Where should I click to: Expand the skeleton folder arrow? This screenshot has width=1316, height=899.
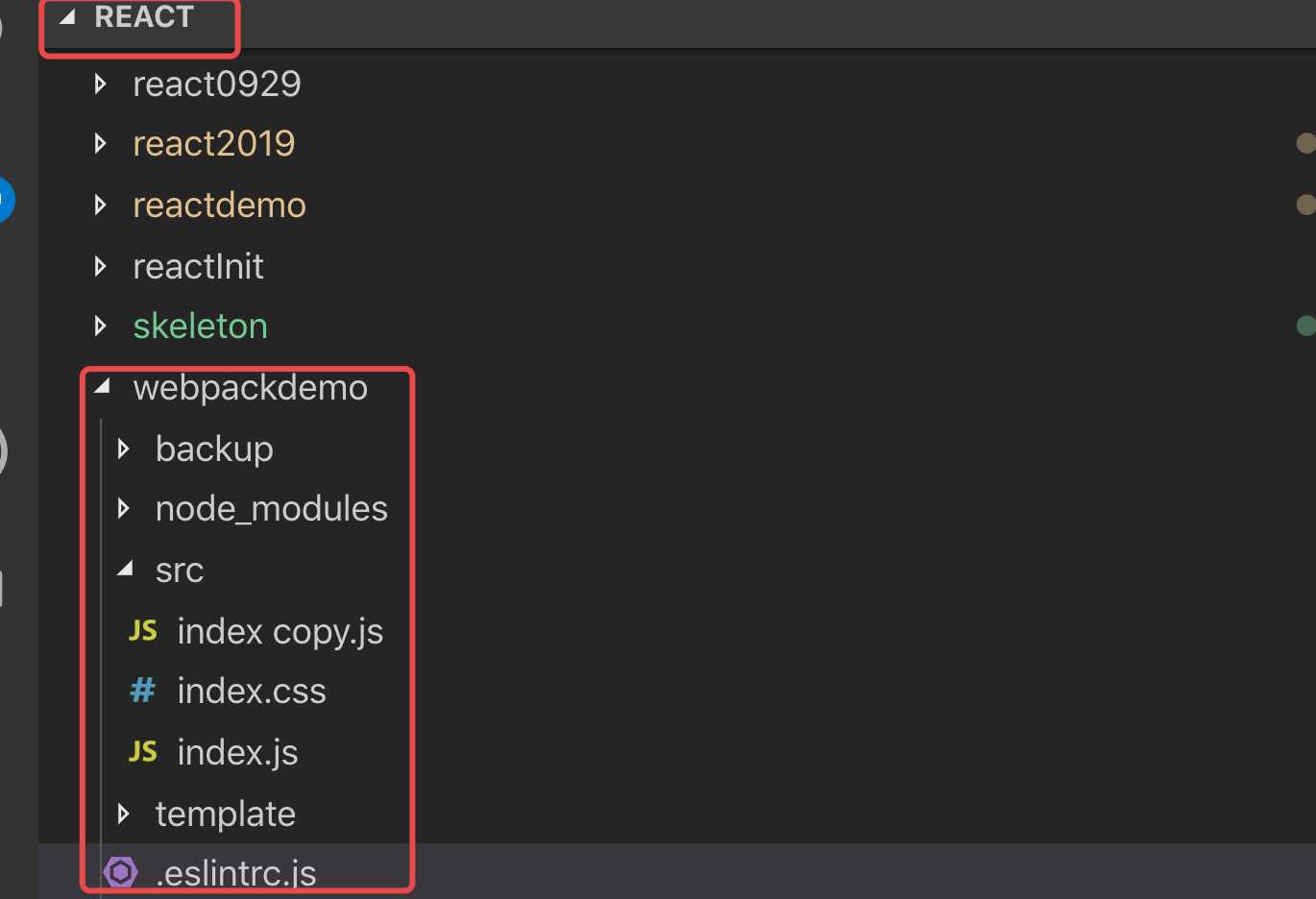tap(100, 327)
